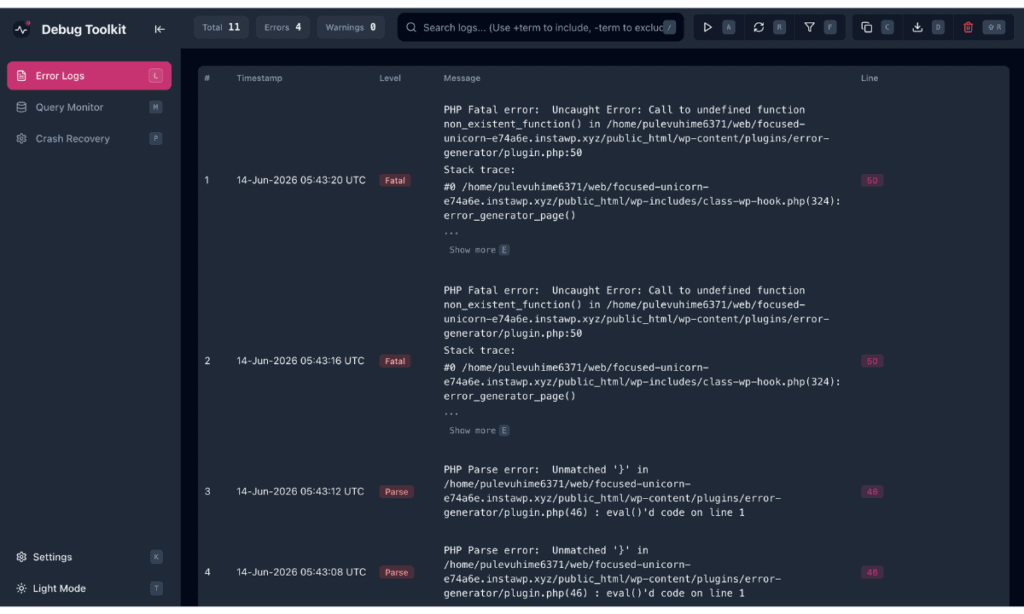The height and width of the screenshot is (614, 1024).
Task: Focus the Search logs input field
Action: [541, 27]
